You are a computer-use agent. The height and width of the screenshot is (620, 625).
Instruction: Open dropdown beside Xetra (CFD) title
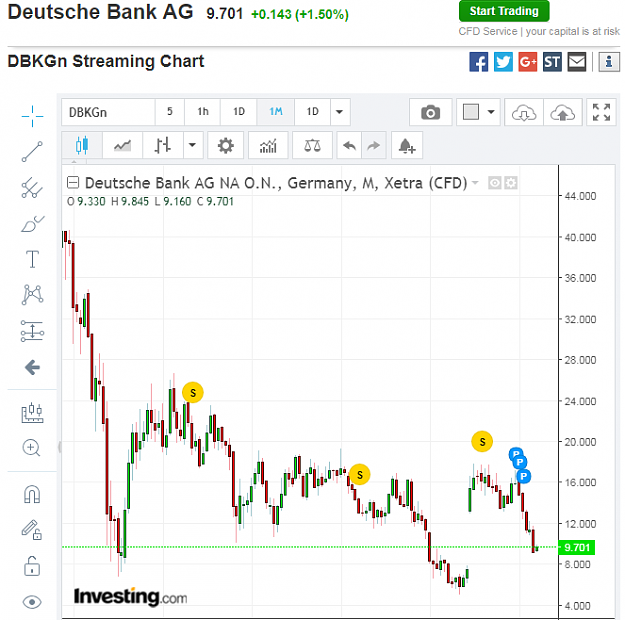pos(475,183)
